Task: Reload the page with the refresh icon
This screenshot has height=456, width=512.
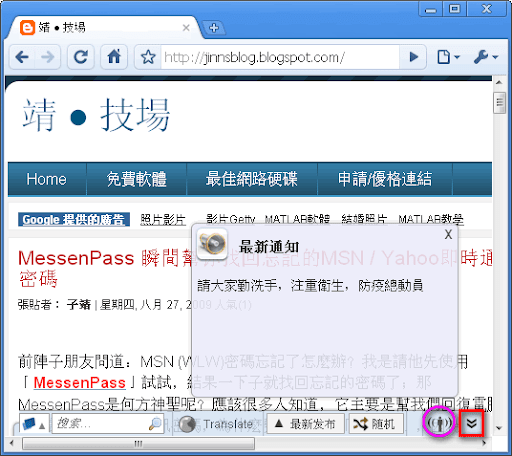Action: pos(81,57)
